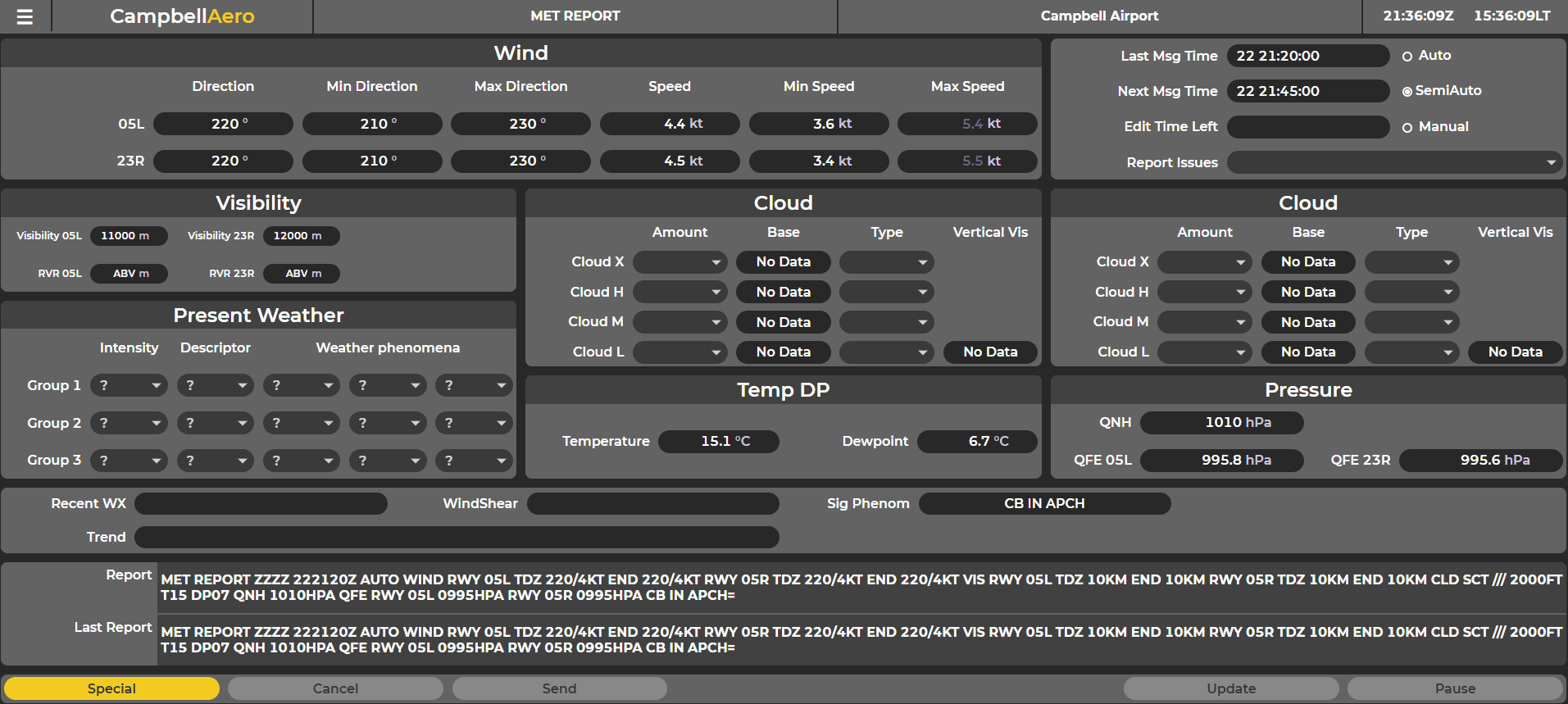Open Group 3 Intensity dropdown
The width and height of the screenshot is (1568, 704).
[129, 461]
